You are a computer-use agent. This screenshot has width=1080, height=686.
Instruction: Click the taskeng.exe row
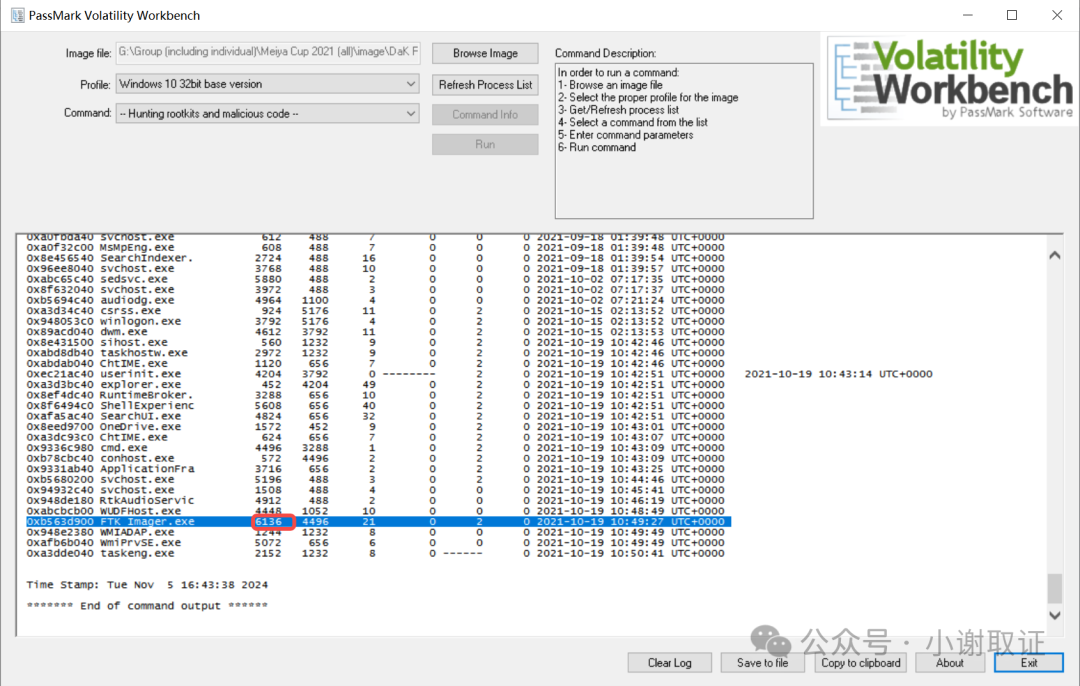point(375,553)
